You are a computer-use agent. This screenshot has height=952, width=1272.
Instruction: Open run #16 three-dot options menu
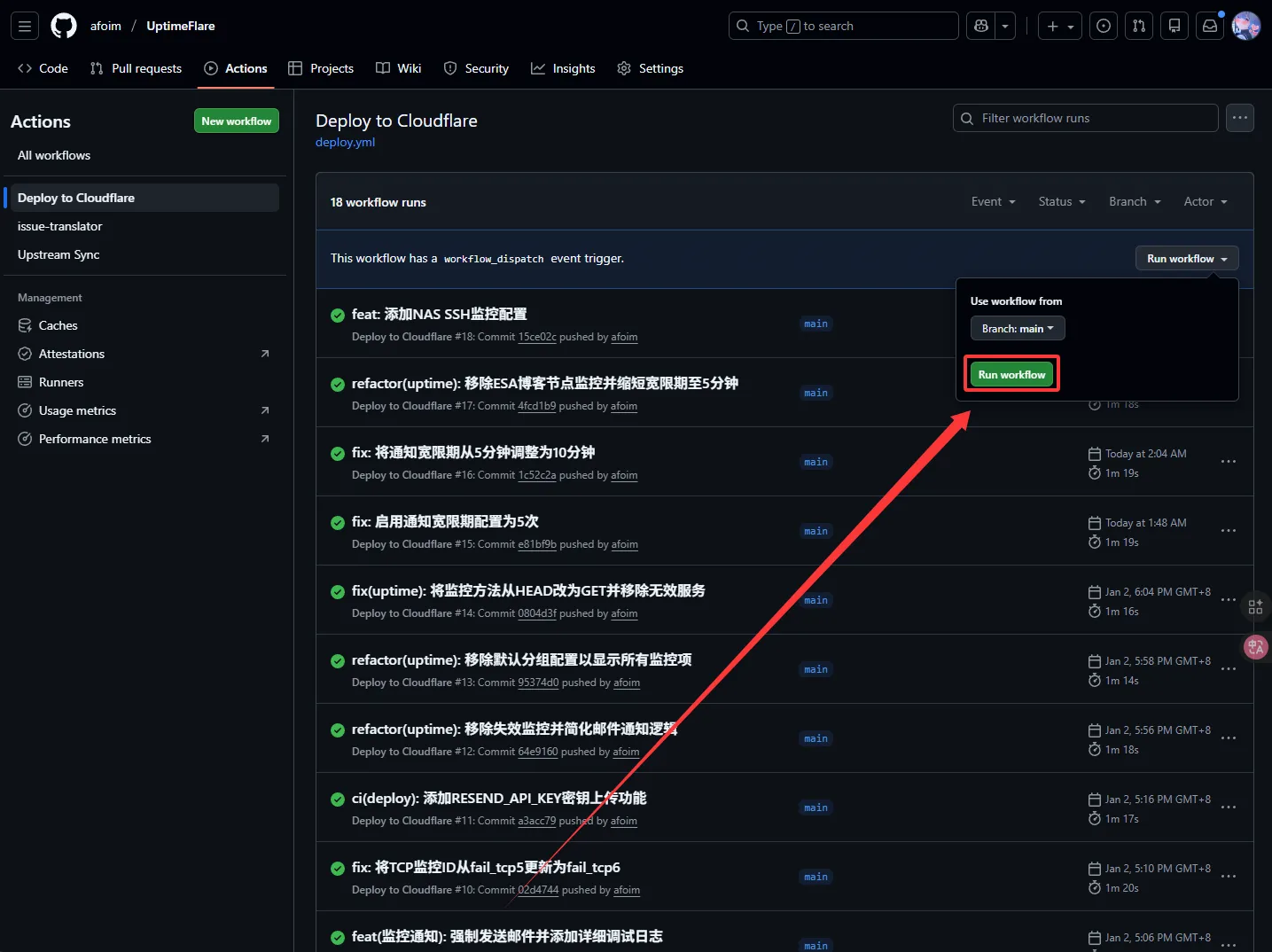[x=1228, y=462]
